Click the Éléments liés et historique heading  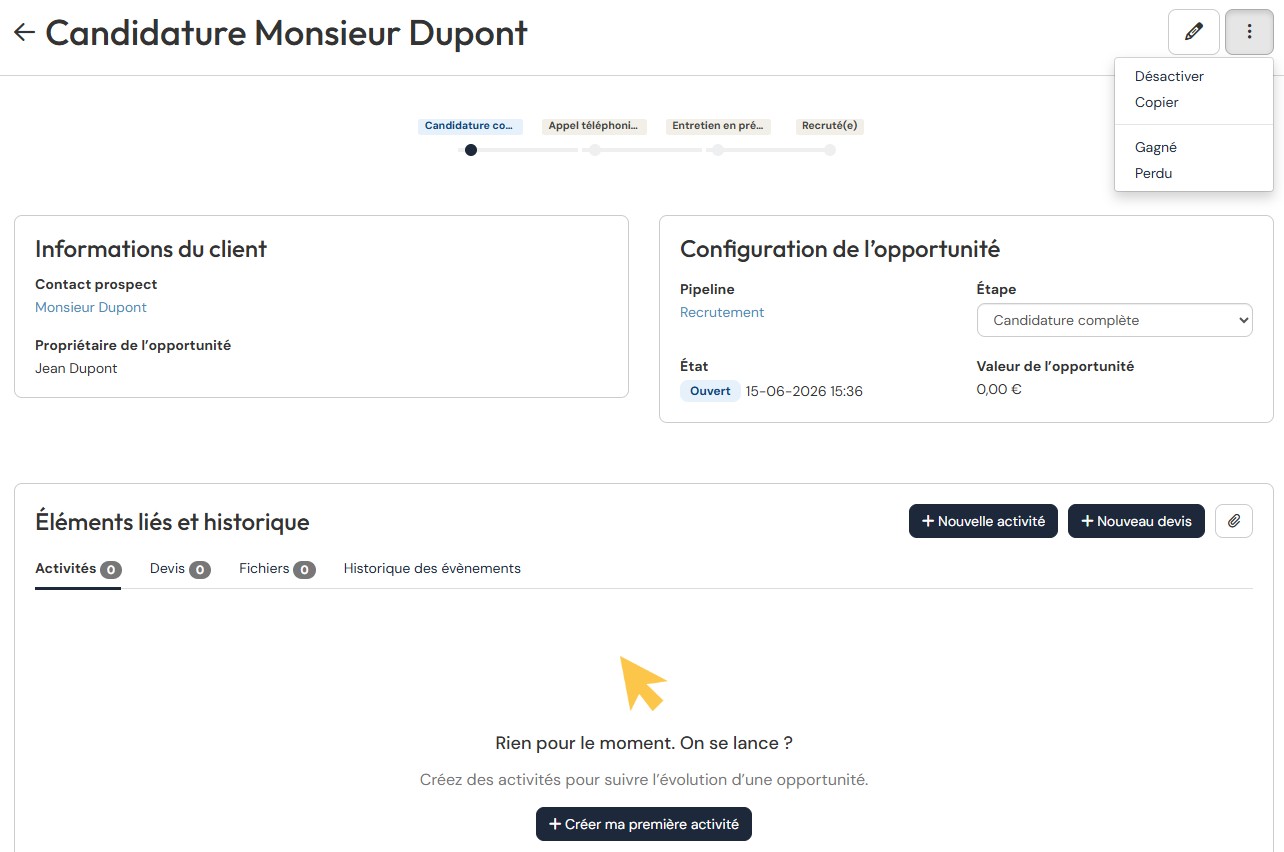pos(172,522)
